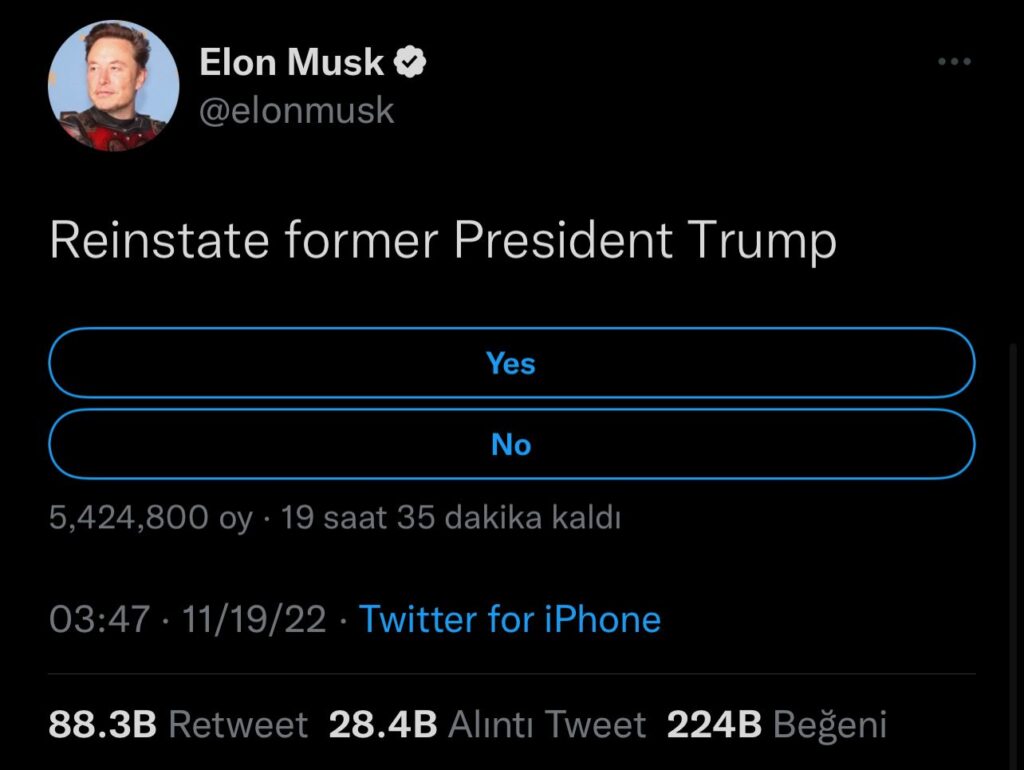This screenshot has width=1024, height=770.
Task: Click the 5,424,800 oy vote count
Action: 150,518
